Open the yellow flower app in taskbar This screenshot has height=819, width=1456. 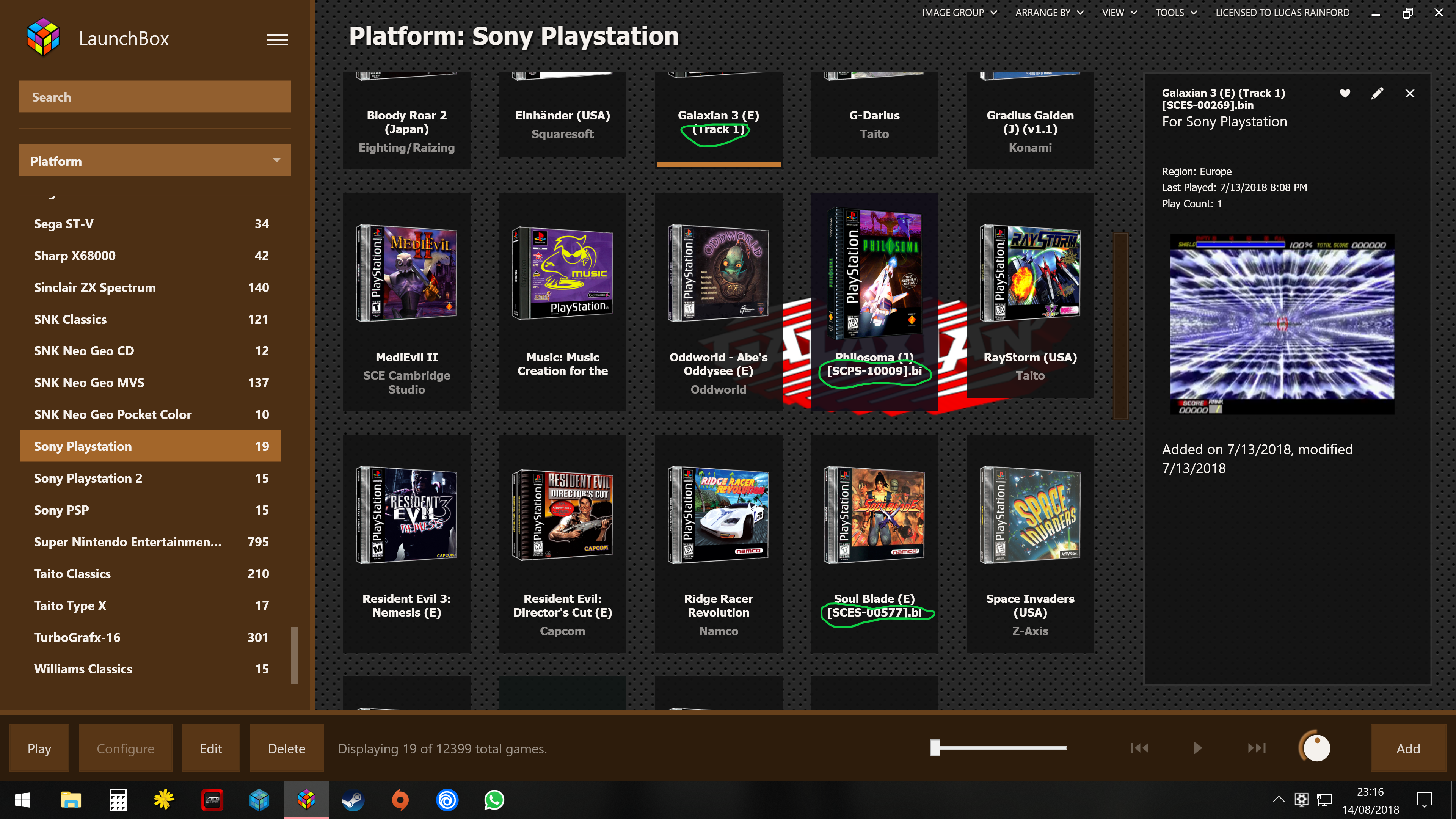coord(164,799)
